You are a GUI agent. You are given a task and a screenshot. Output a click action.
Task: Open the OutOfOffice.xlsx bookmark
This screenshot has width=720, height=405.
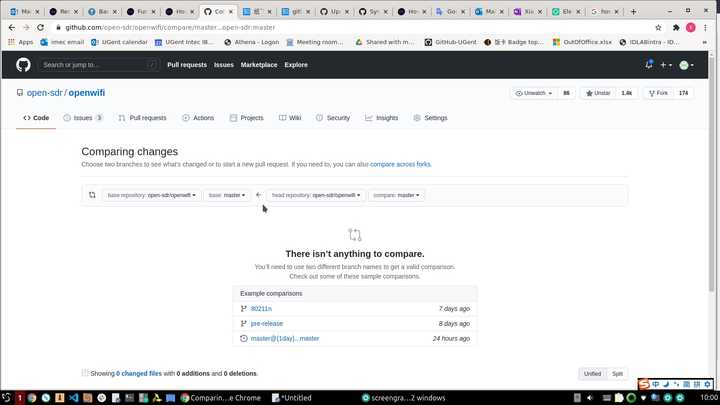[x=582, y=42]
